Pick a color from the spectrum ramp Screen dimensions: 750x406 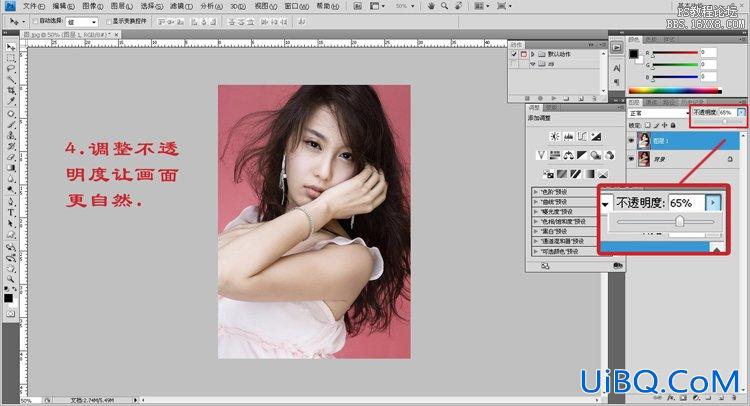(x=675, y=90)
